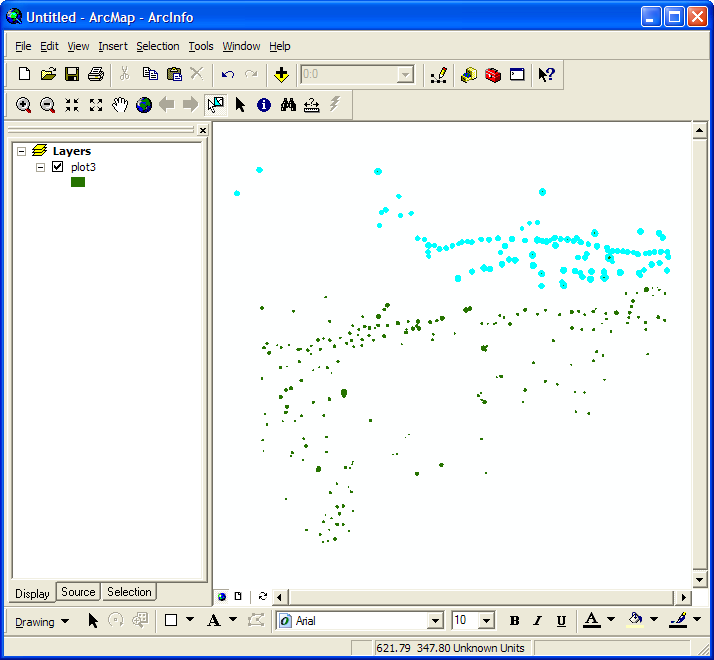Open the font color dropdown arrow

coord(611,619)
